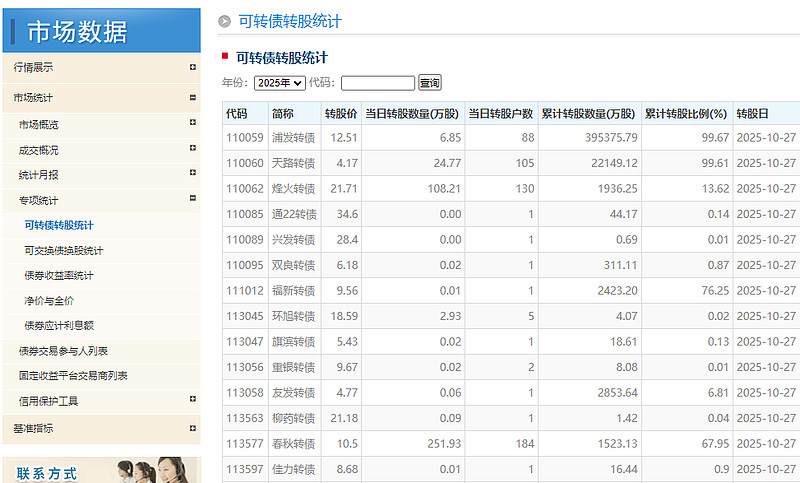Select the blue 可转债转股统计 page title
Image resolution: width=800 pixels, height=483 pixels.
coord(290,21)
